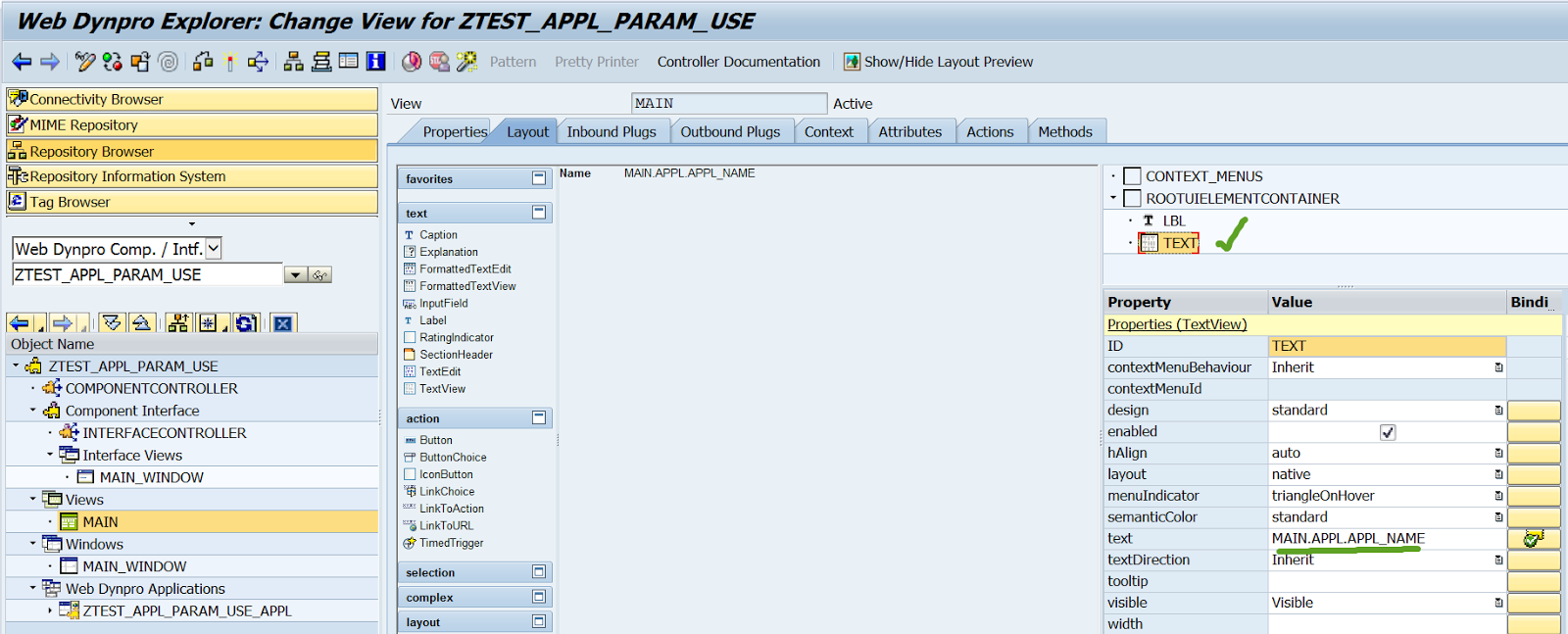1568x634 pixels.
Task: Switch to the Attributes tab
Action: click(x=910, y=131)
